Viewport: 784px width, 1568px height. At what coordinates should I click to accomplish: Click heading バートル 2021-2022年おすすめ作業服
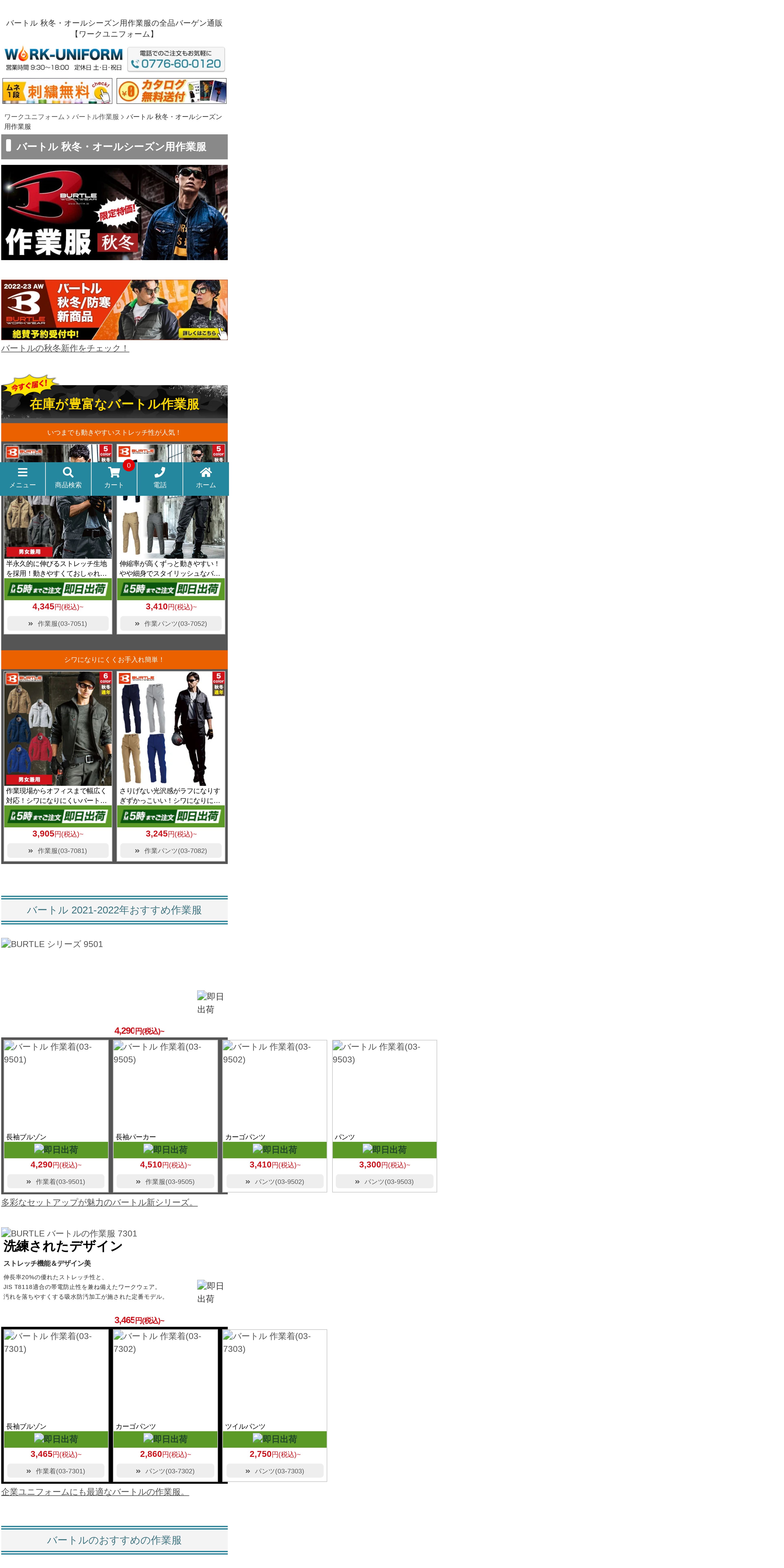point(114,910)
